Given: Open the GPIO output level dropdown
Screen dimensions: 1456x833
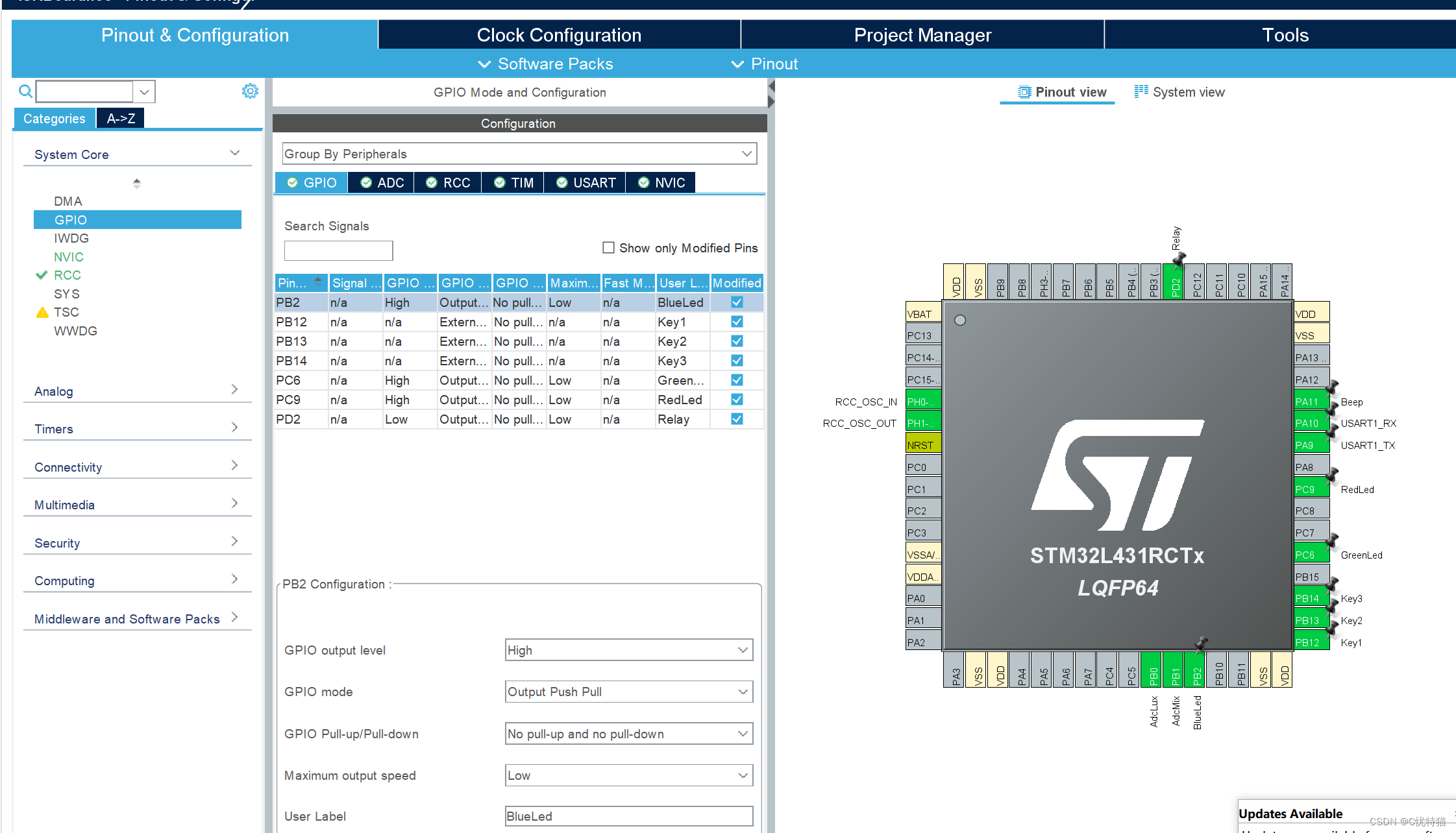Looking at the screenshot, I should click(628, 650).
